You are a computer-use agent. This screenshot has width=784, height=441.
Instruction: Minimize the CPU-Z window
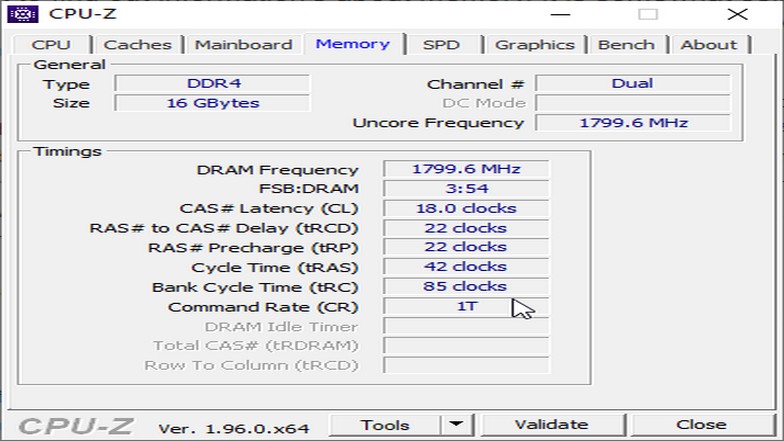point(560,14)
